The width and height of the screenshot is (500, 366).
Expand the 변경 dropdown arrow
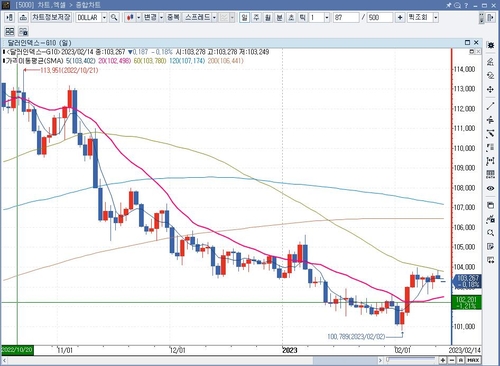(161, 18)
